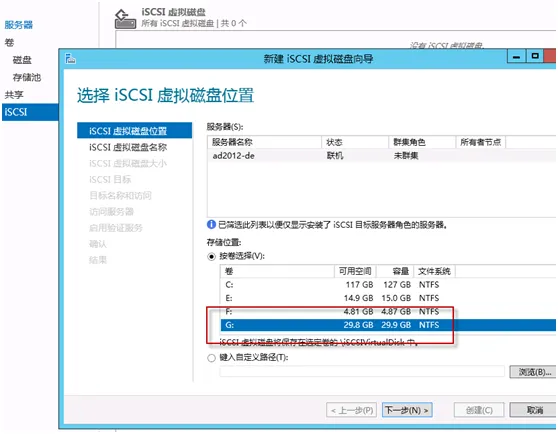
Task: Select volume C: in the volume list
Action: coord(388,285)
